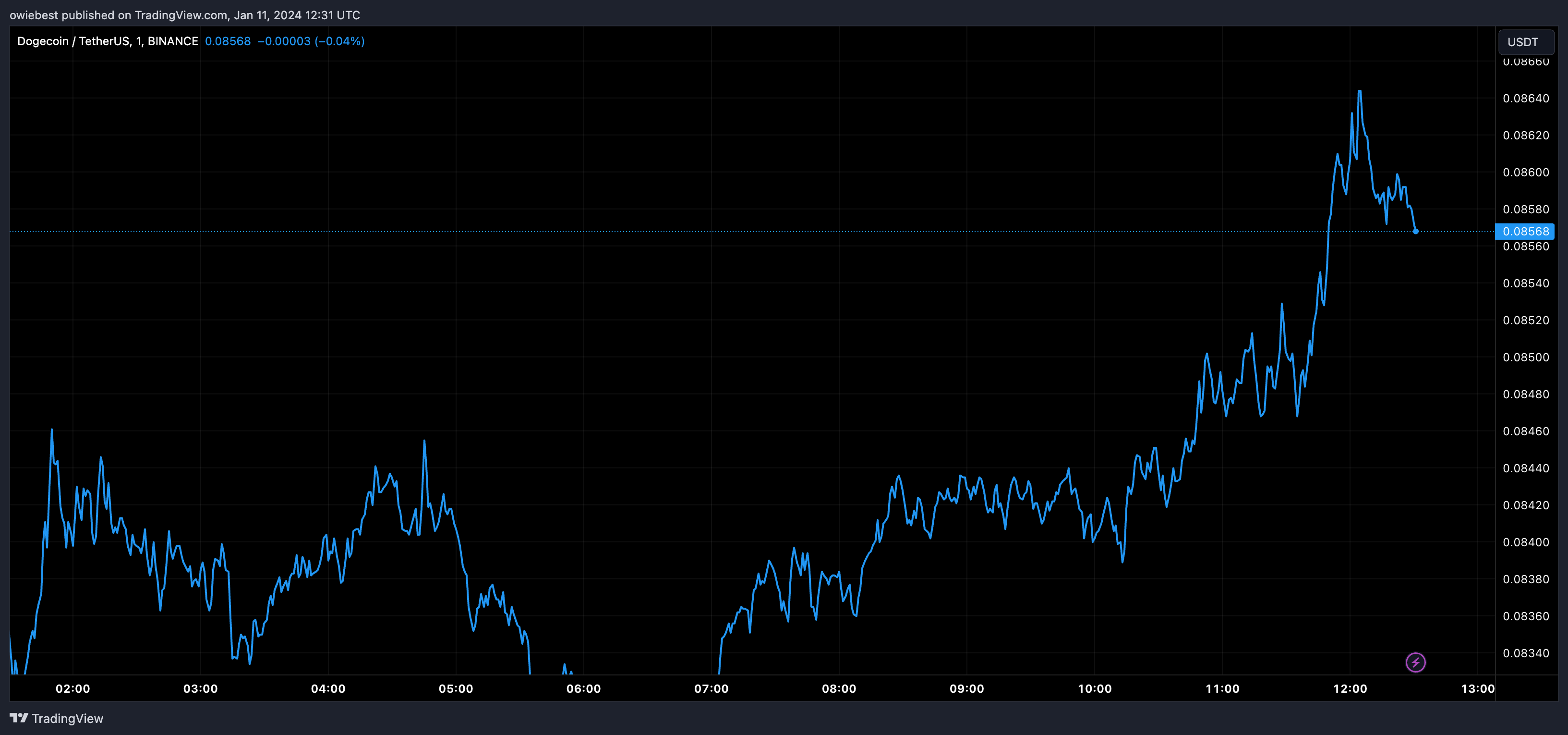Click the purple lightning bolt icon
The image size is (1568, 735).
(1415, 662)
